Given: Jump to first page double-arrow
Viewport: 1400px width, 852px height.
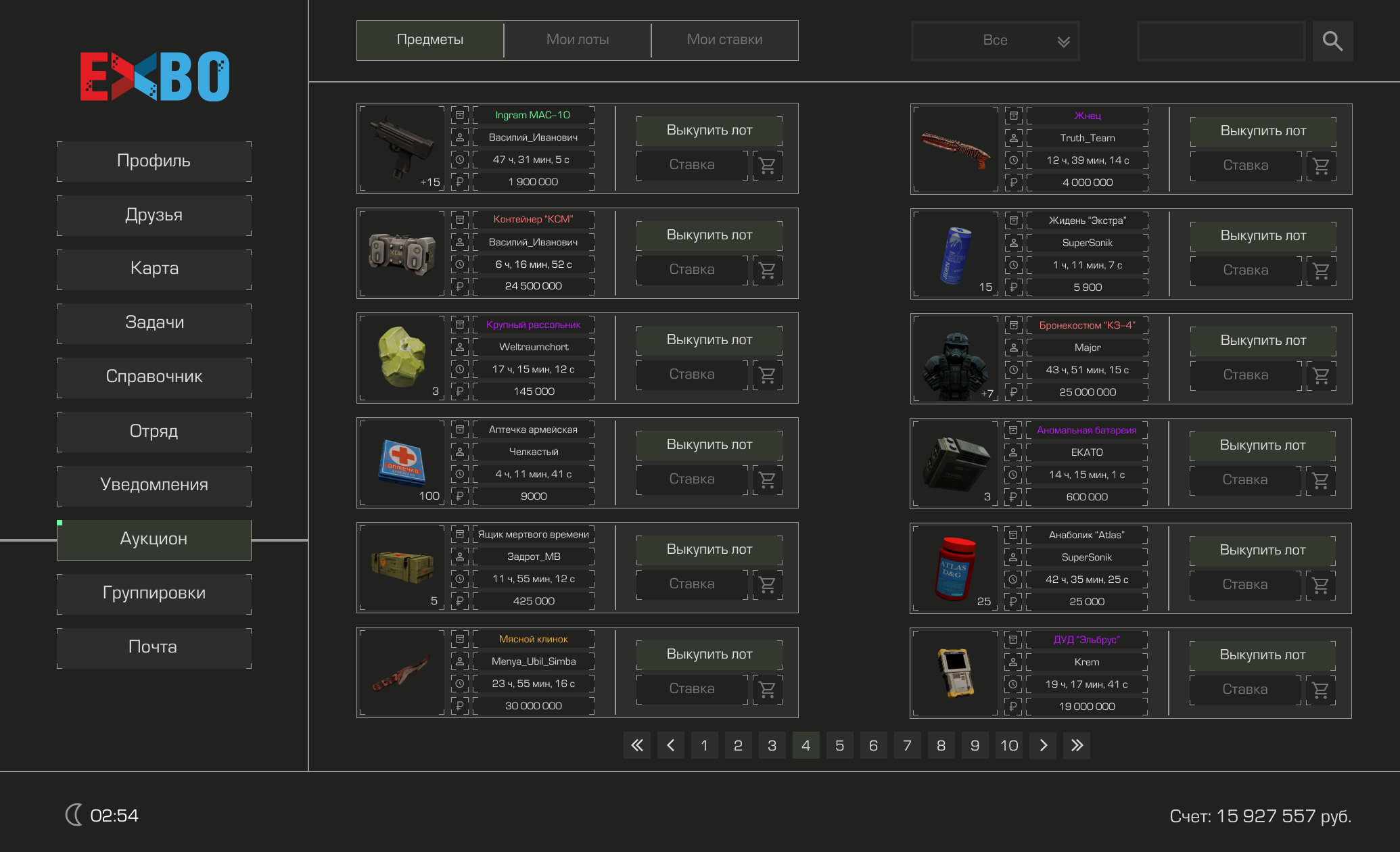Looking at the screenshot, I should tap(636, 745).
